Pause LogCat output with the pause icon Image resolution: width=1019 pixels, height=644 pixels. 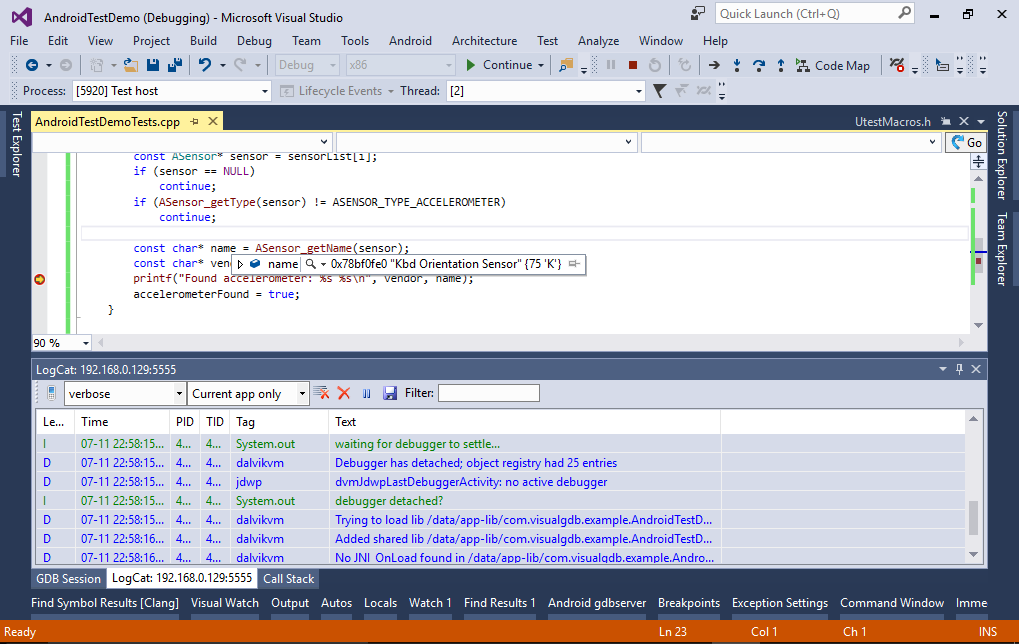(367, 393)
